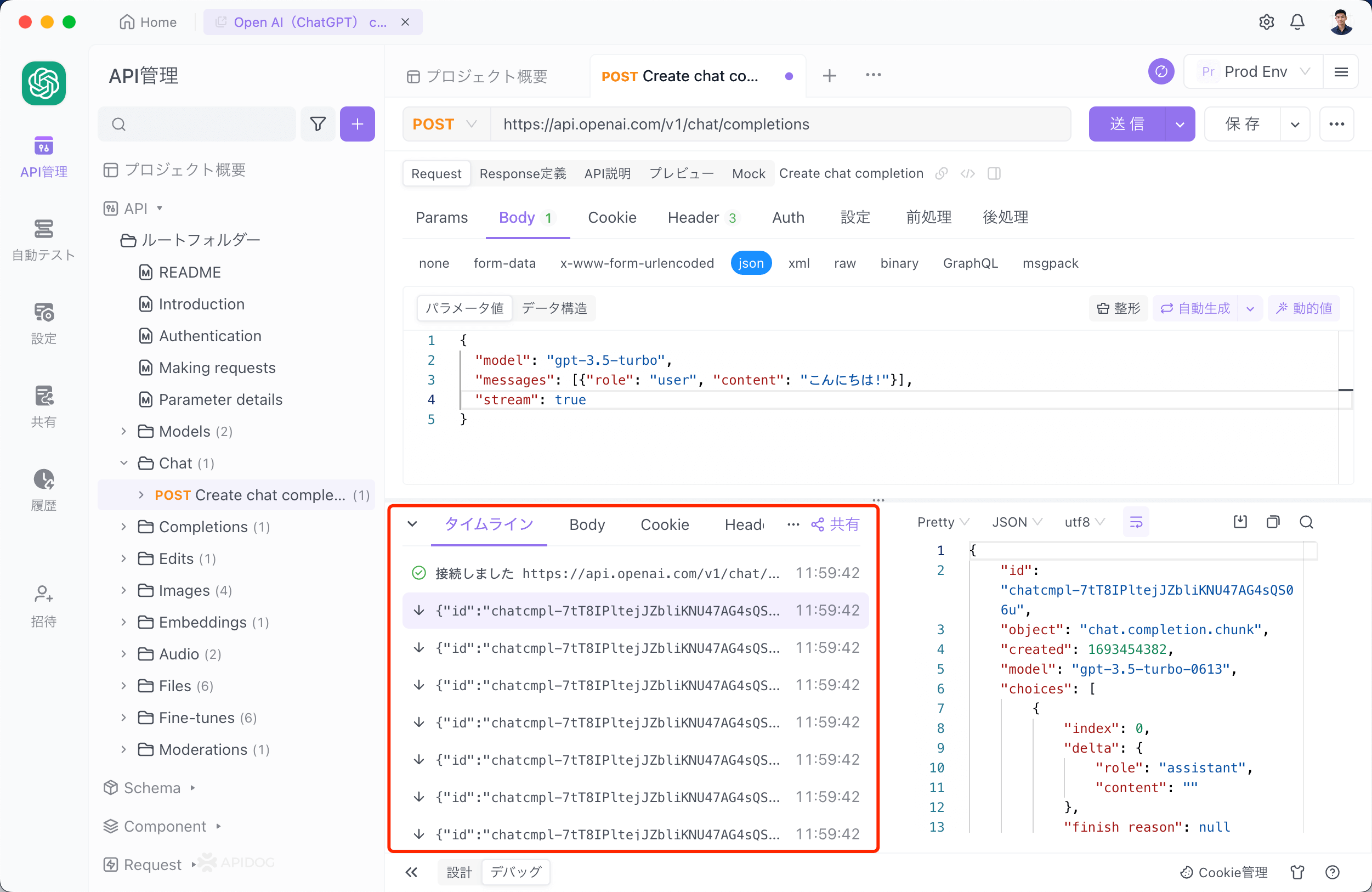
Task: Expand the Models folder
Action: pyautogui.click(x=123, y=431)
